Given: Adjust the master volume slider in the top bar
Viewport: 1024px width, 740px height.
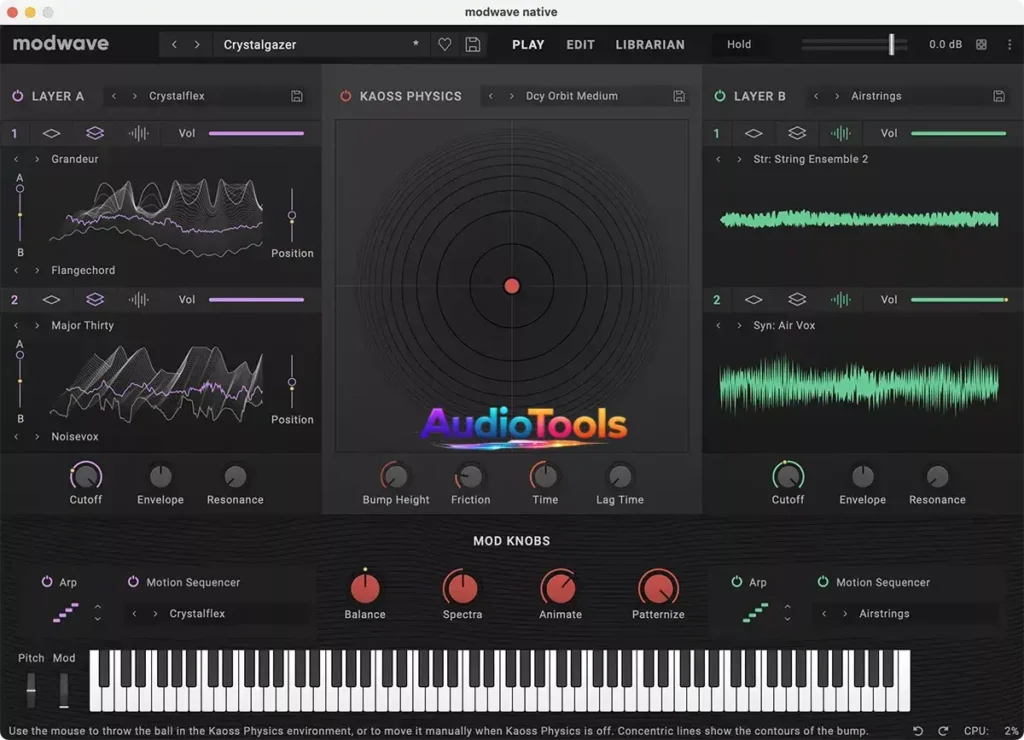Looking at the screenshot, I should tap(890, 44).
